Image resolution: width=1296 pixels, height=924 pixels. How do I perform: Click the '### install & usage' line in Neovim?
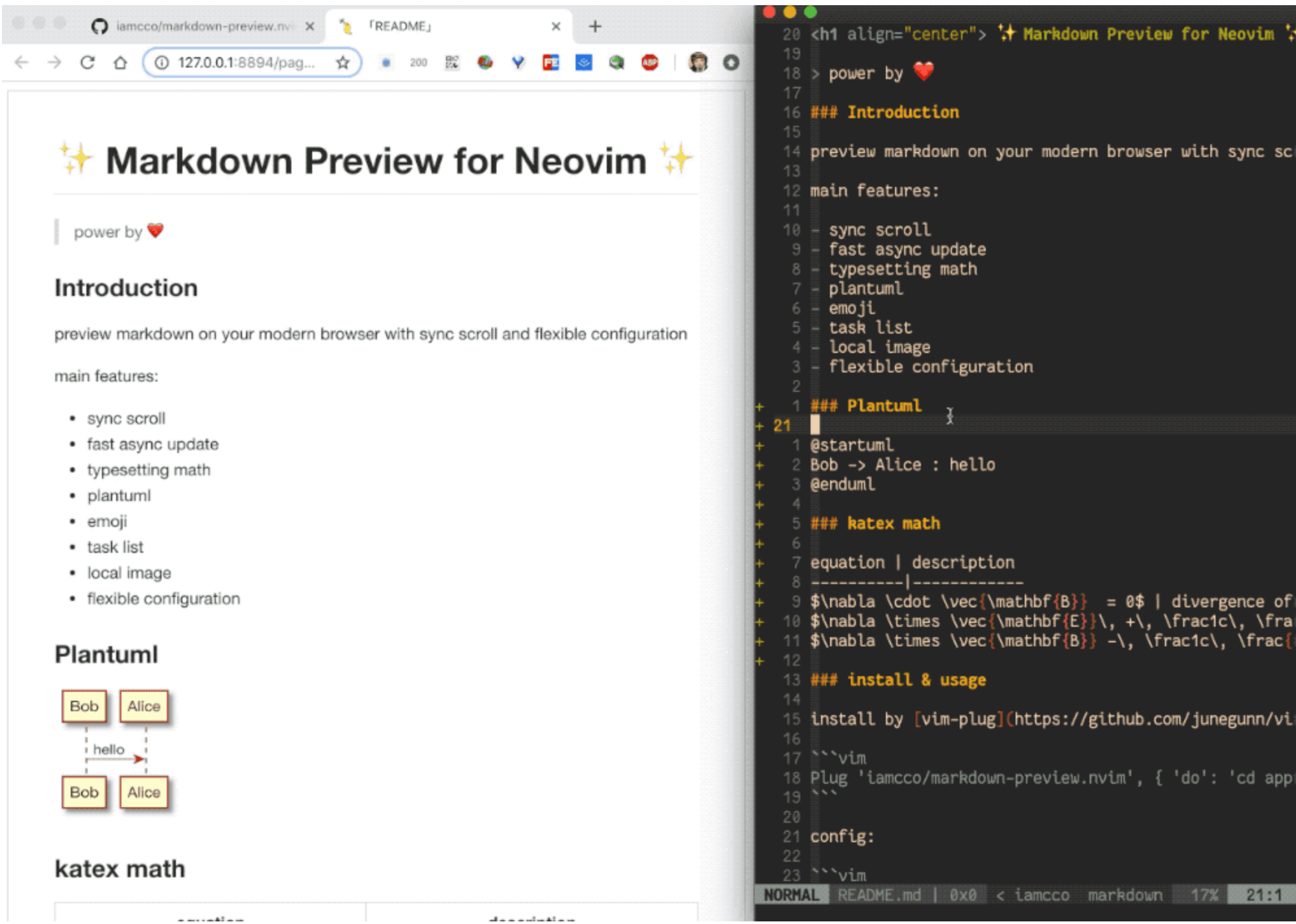898,680
